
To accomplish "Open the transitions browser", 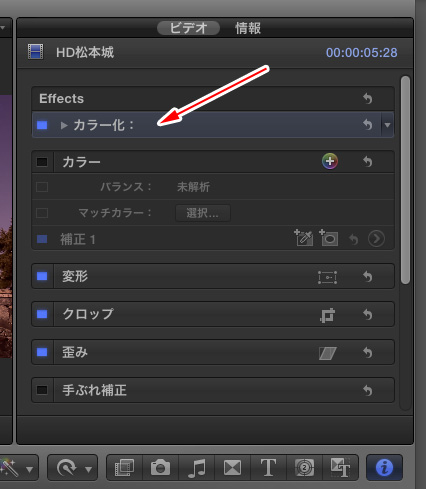I will coord(232,468).
